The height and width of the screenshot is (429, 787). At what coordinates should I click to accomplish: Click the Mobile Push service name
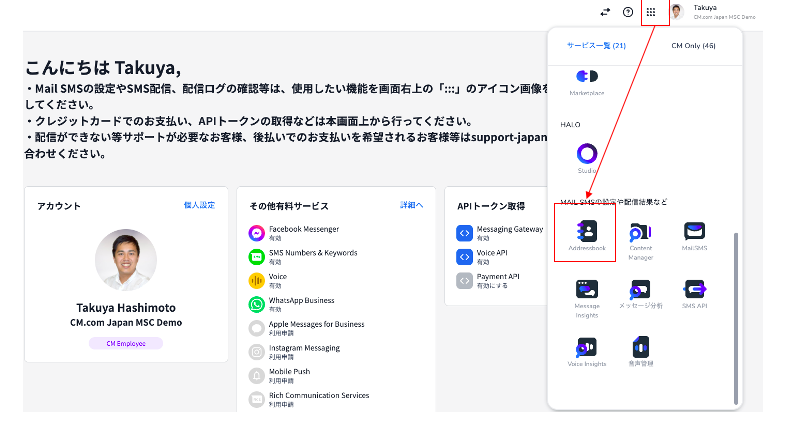[x=290, y=371]
